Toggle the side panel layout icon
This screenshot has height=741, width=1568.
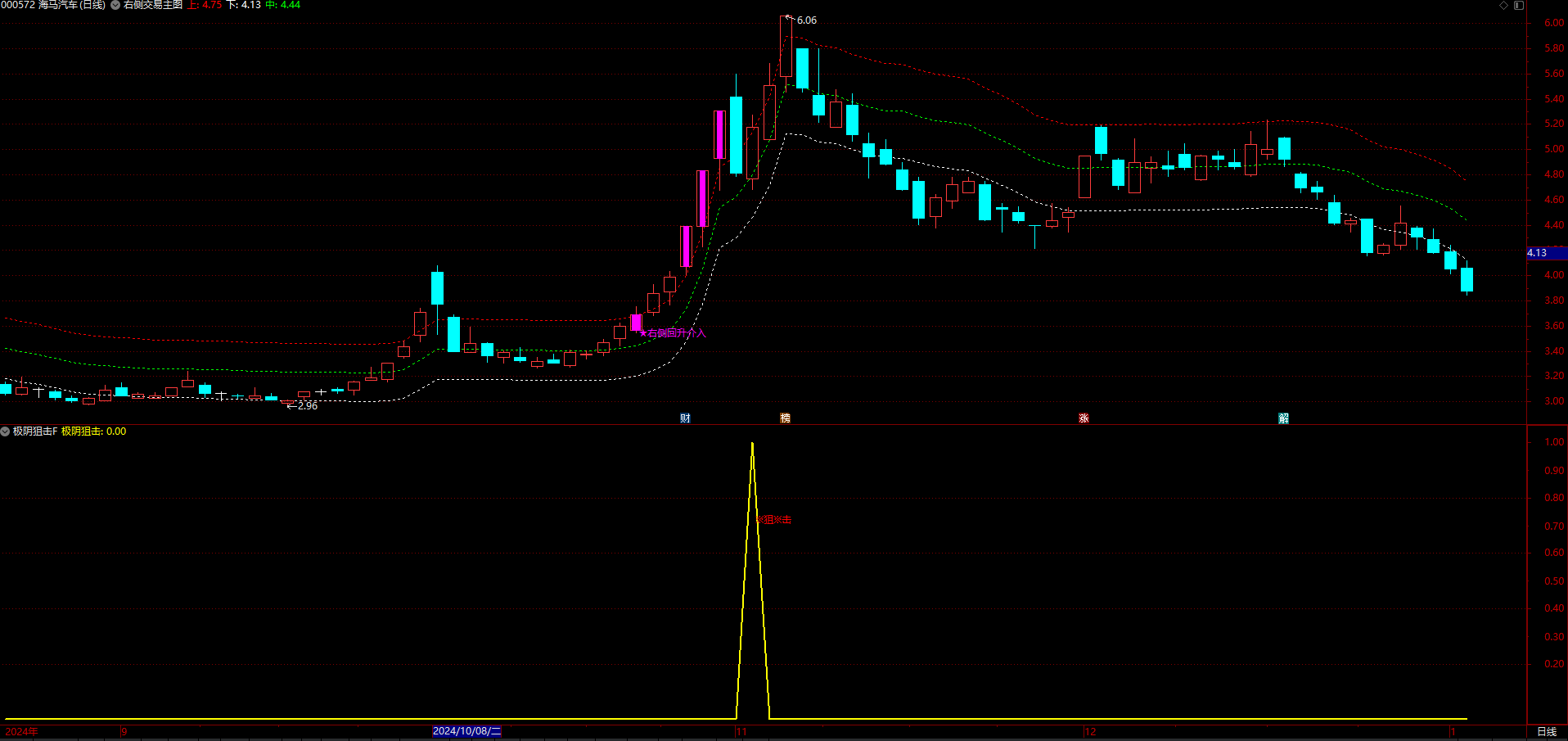pyautogui.click(x=1519, y=5)
